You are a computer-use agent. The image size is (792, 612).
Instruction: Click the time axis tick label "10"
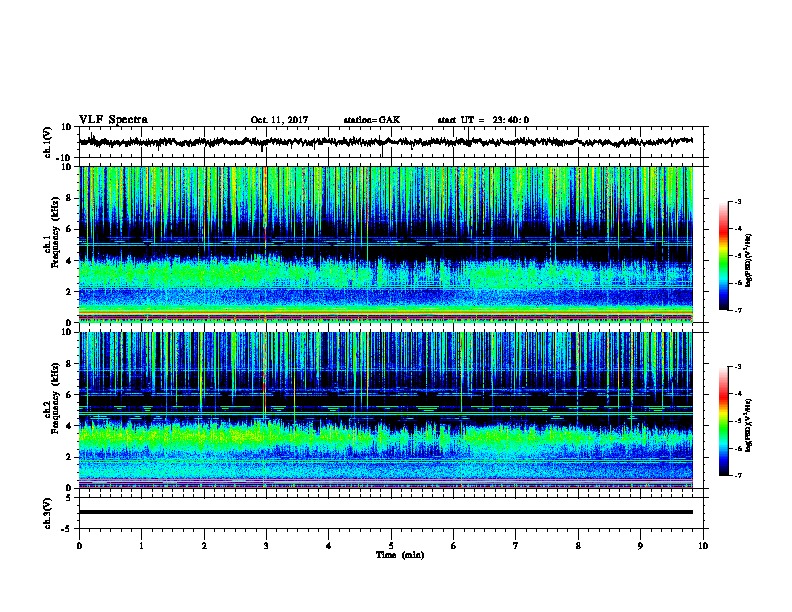pos(703,546)
